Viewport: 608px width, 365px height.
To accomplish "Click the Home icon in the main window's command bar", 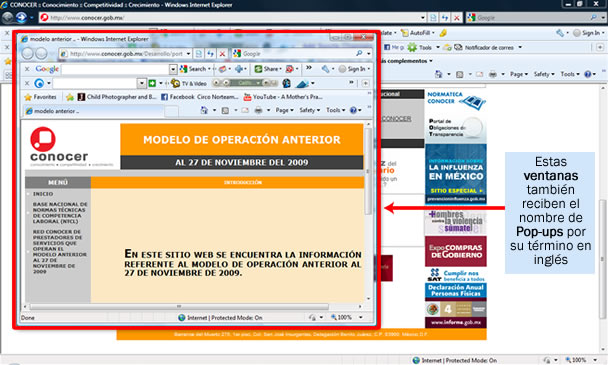I will click(439, 74).
